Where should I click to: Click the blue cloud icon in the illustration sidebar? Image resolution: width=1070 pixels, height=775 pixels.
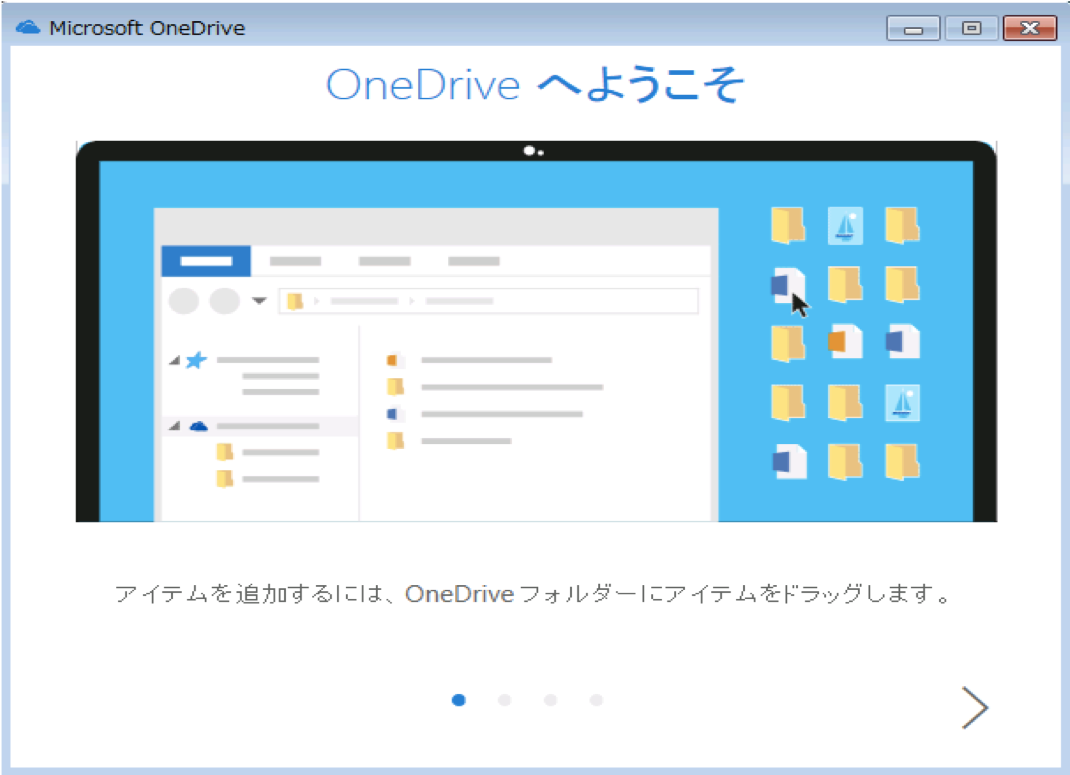point(197,424)
